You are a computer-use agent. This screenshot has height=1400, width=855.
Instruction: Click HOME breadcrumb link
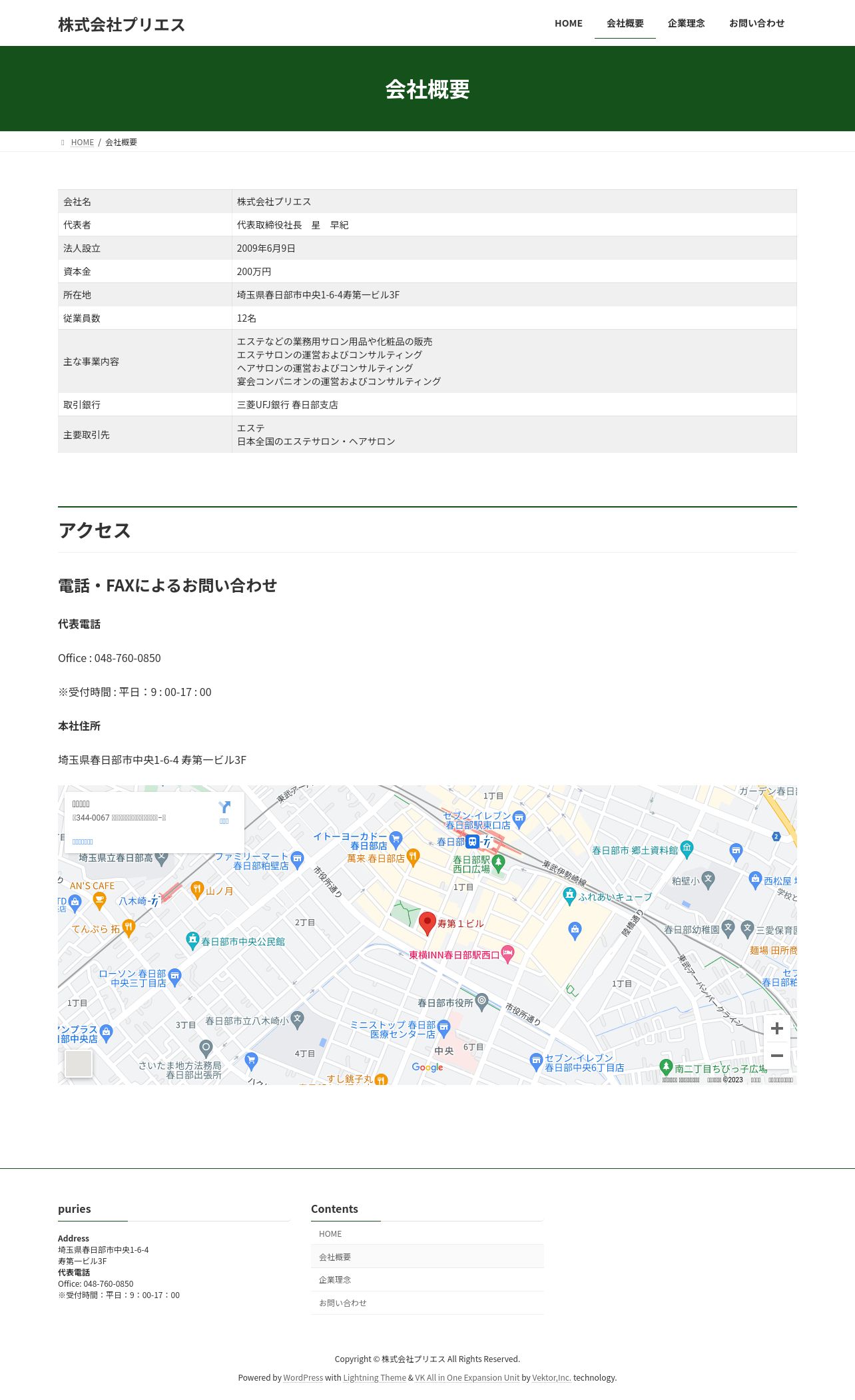point(83,143)
